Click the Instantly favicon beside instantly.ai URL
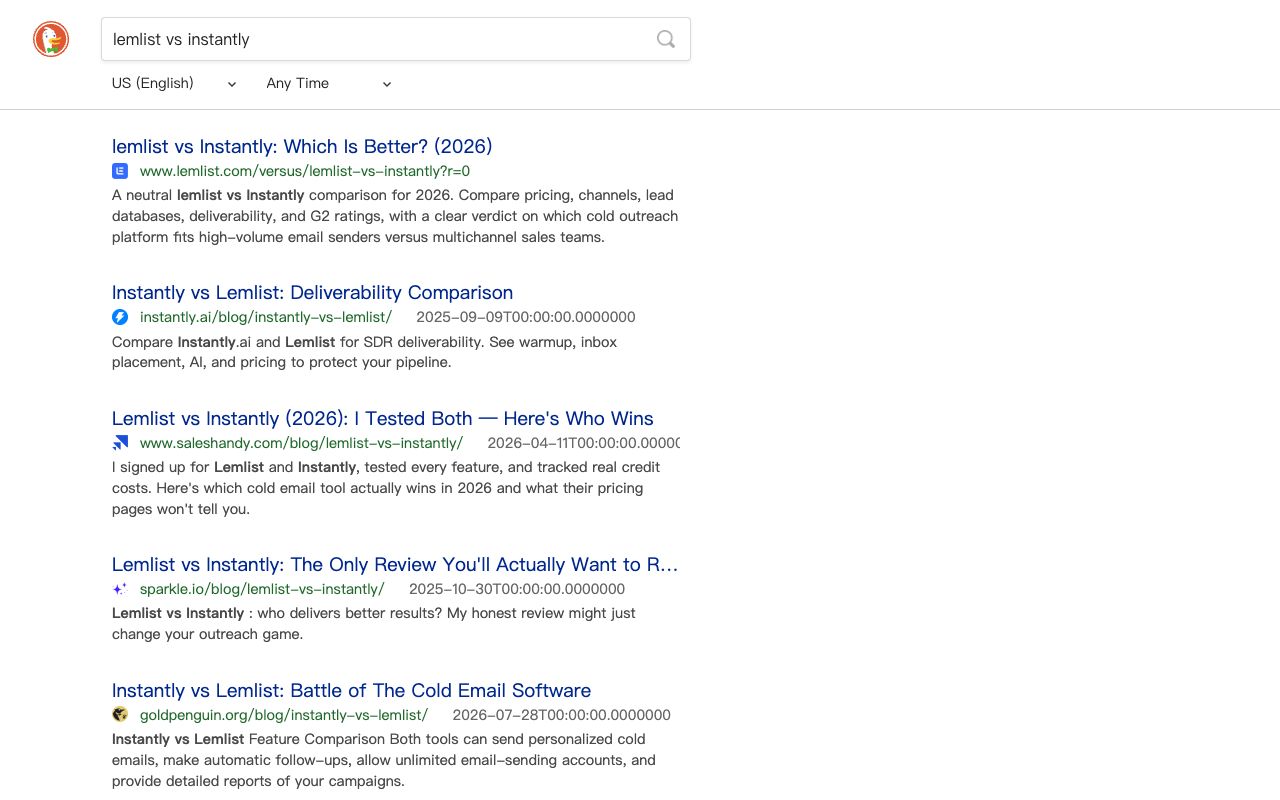Screen dimensions: 1280x800 click(x=120, y=317)
